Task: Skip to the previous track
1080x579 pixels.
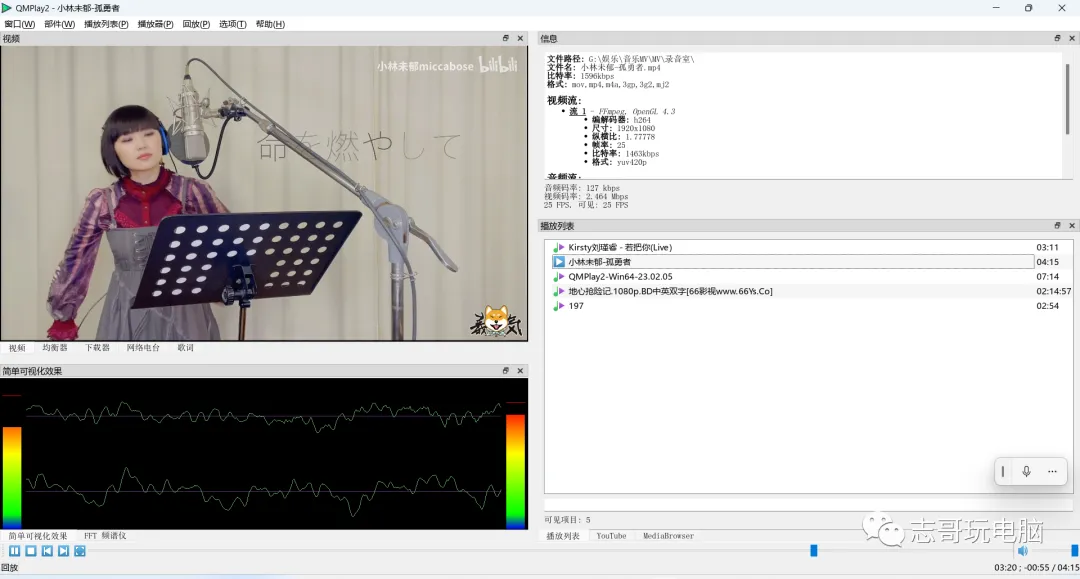Action: (46, 551)
